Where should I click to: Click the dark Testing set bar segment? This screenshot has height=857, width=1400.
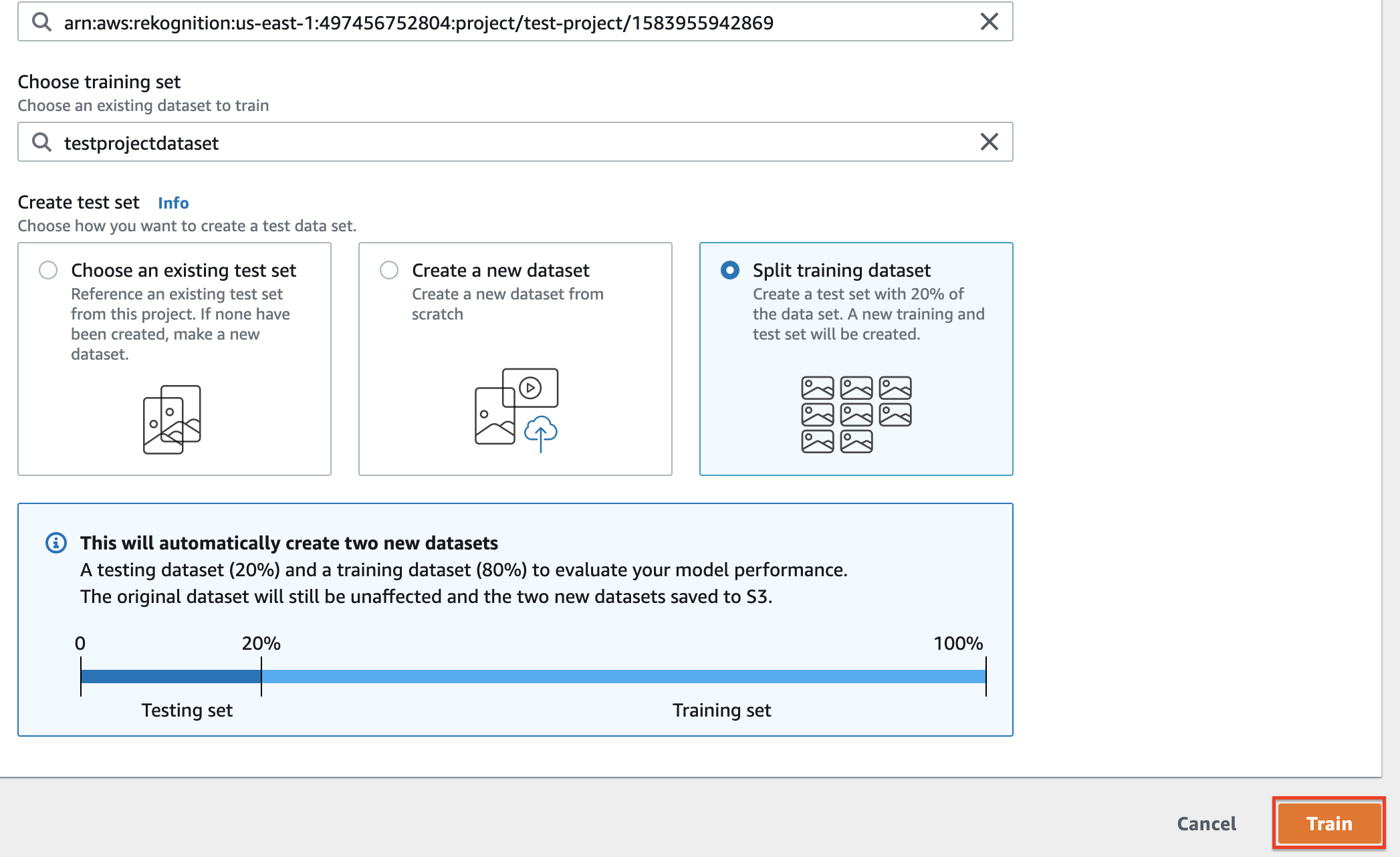point(170,677)
